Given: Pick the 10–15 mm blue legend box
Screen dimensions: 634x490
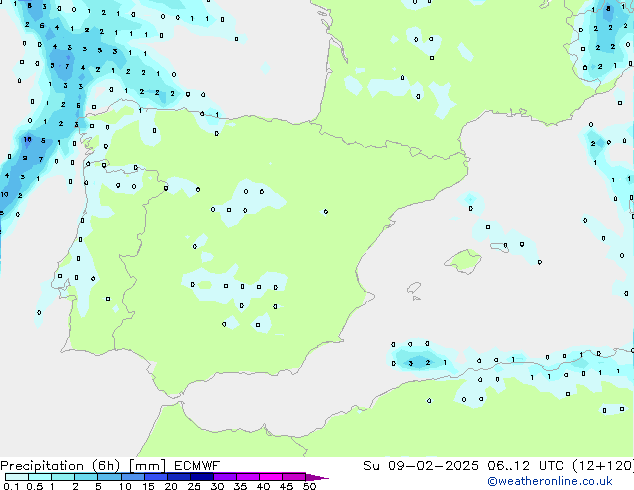Looking at the screenshot, I should coord(132,477).
